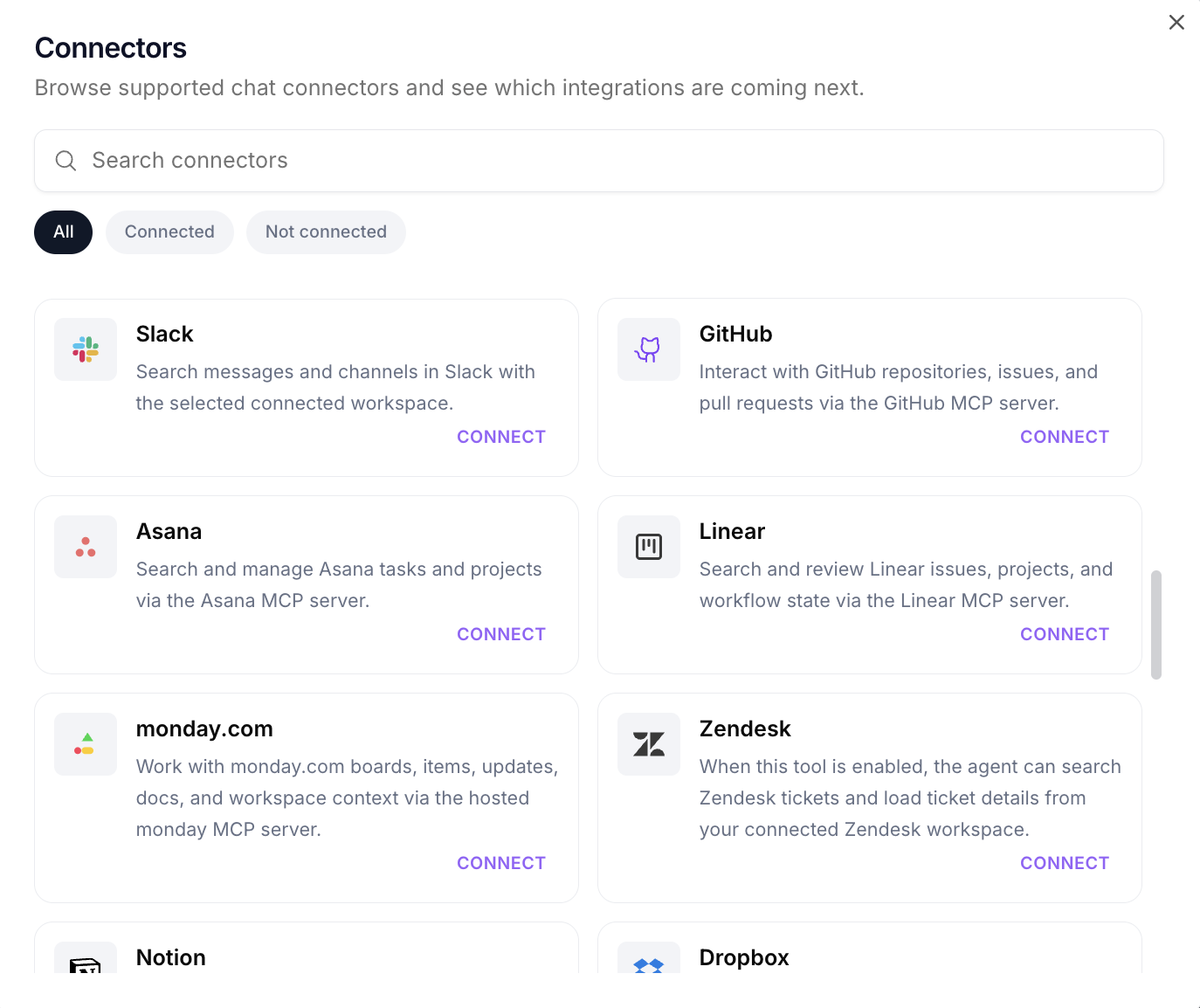1200x1008 pixels.
Task: Click the Slack logo icon
Action: coord(86,349)
